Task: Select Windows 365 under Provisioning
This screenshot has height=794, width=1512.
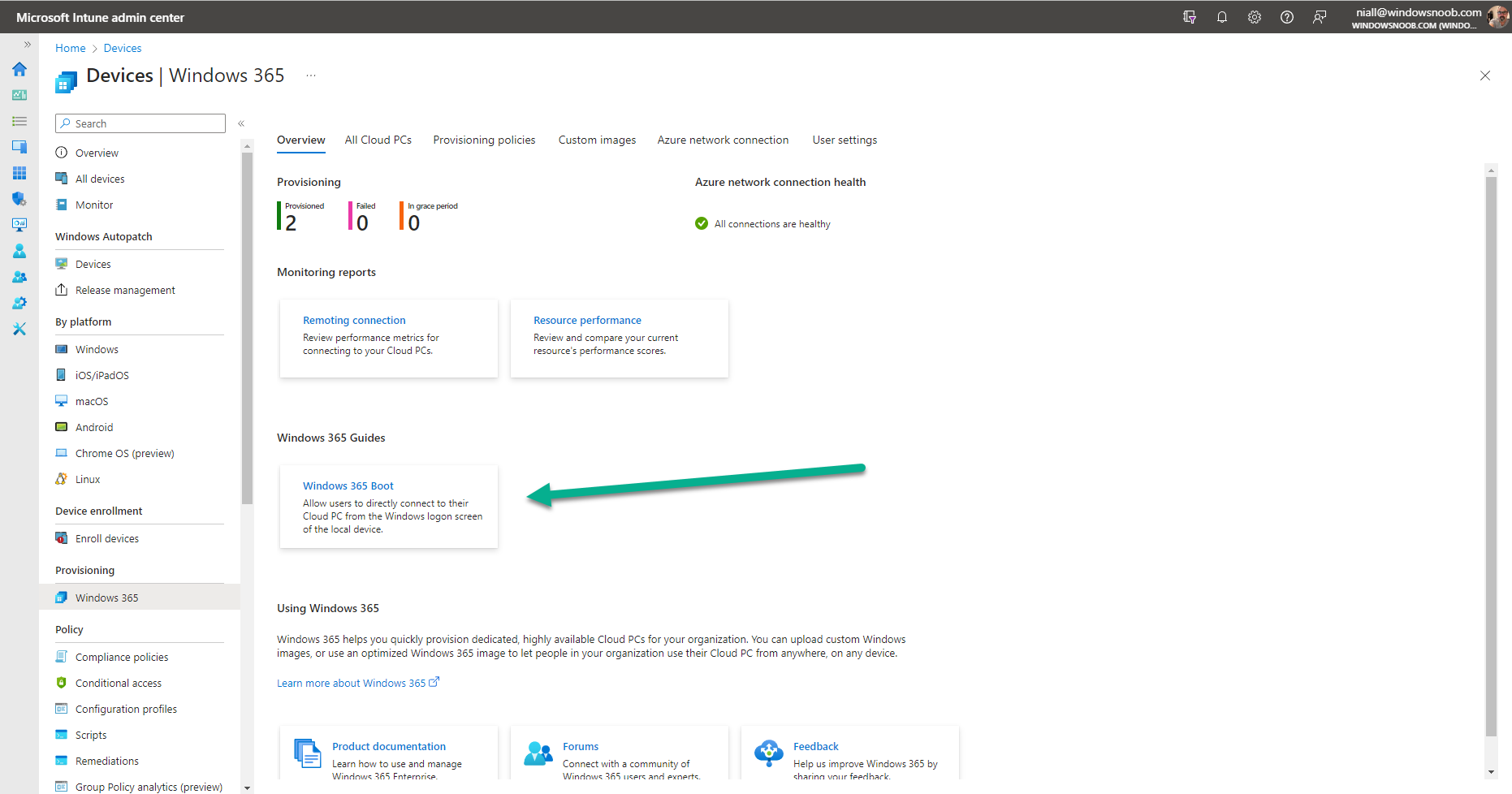Action: click(x=140, y=598)
